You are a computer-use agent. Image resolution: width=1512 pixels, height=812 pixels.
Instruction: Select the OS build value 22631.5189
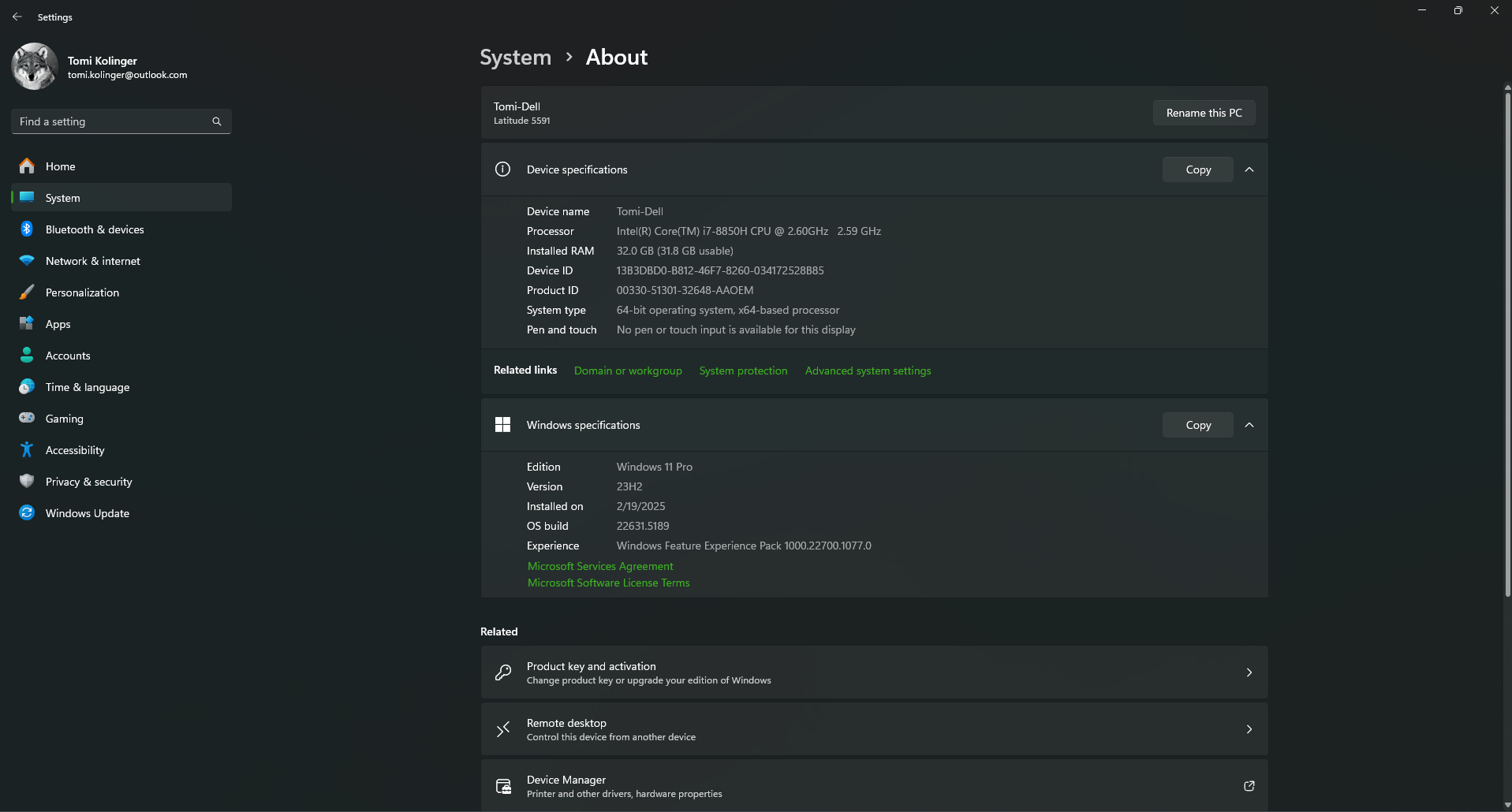pyautogui.click(x=643, y=526)
